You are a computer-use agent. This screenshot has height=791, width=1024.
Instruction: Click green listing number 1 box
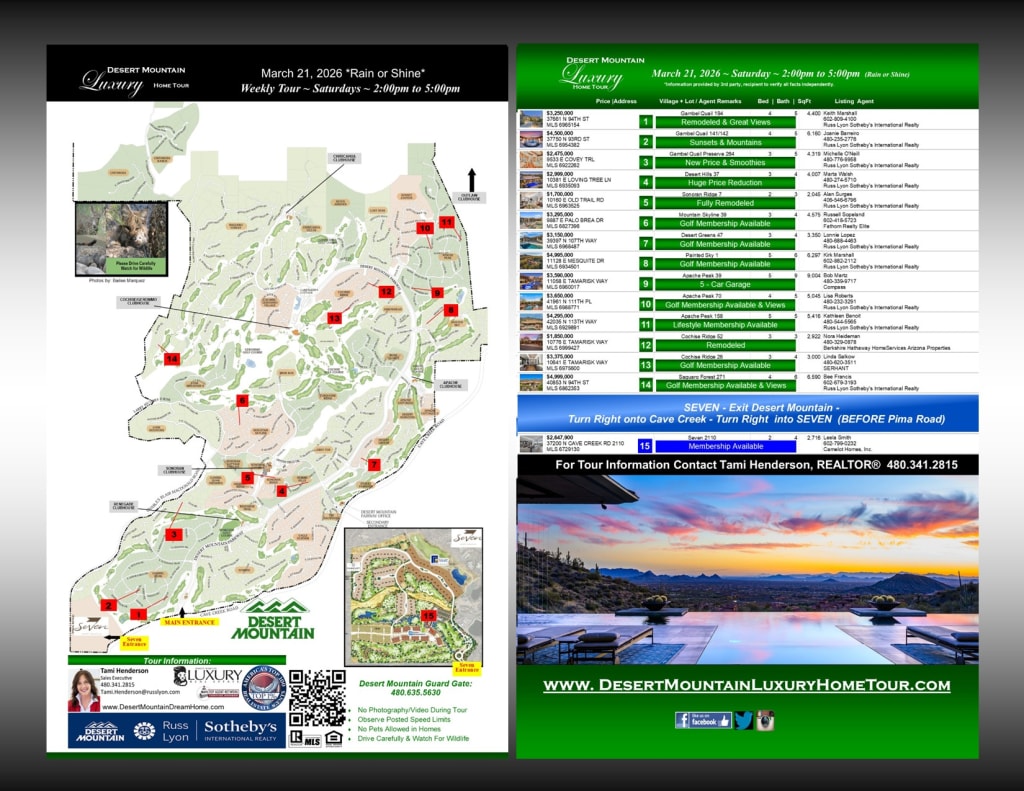(x=646, y=121)
